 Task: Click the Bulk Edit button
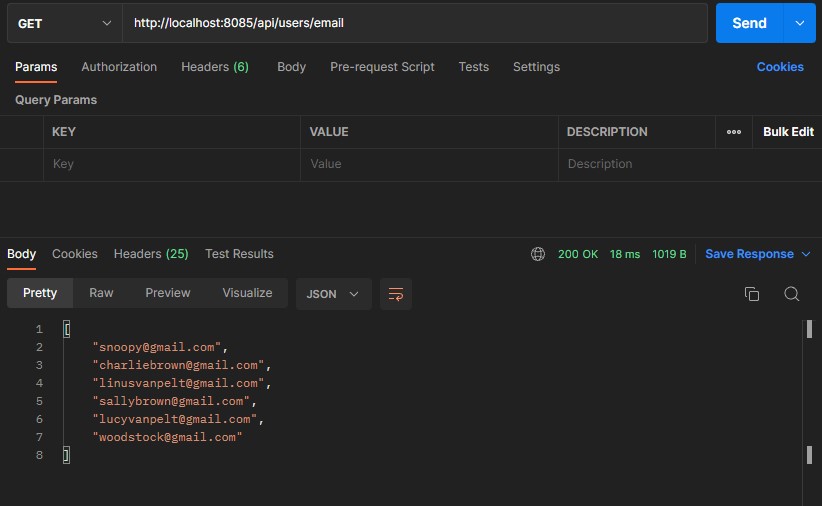(788, 132)
